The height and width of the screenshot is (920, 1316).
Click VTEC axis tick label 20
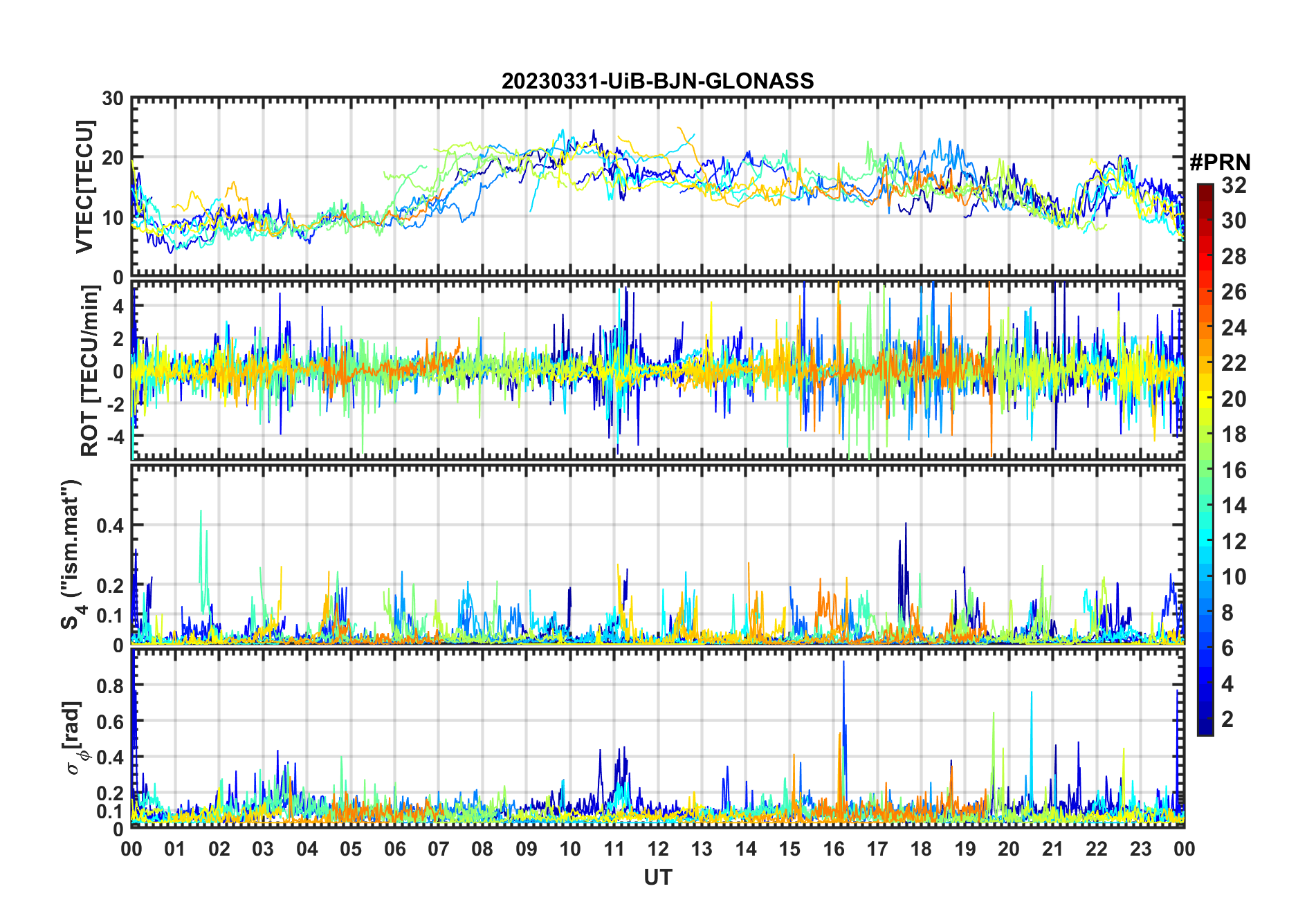click(x=113, y=158)
